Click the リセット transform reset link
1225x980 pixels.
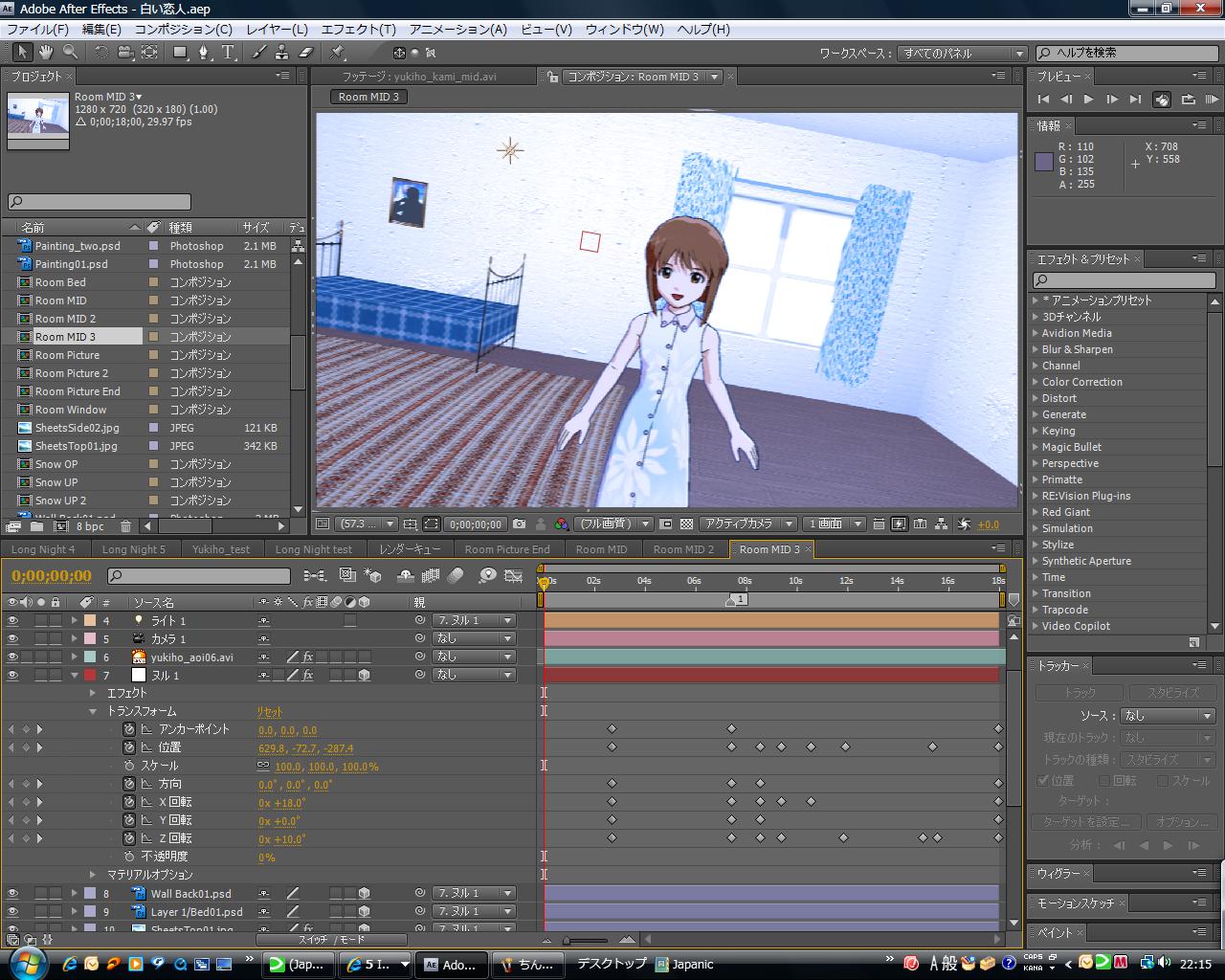point(270,711)
